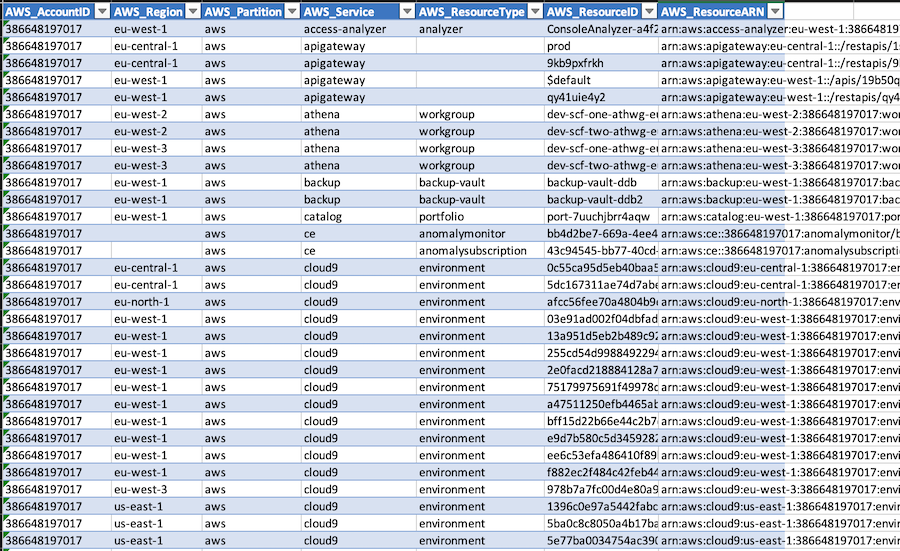Open the AWS_ResourceType filter dropdown

tap(535, 11)
